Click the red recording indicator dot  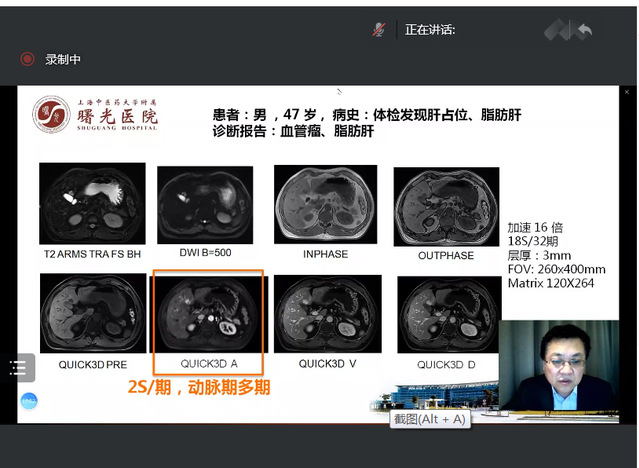[28, 59]
